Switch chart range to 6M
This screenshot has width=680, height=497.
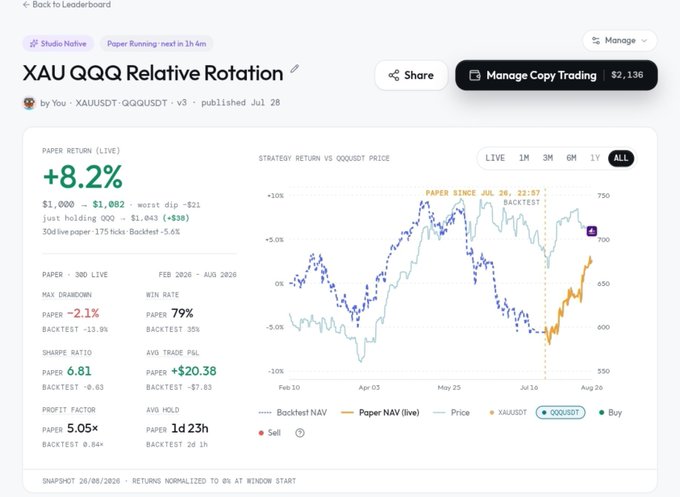(x=571, y=158)
